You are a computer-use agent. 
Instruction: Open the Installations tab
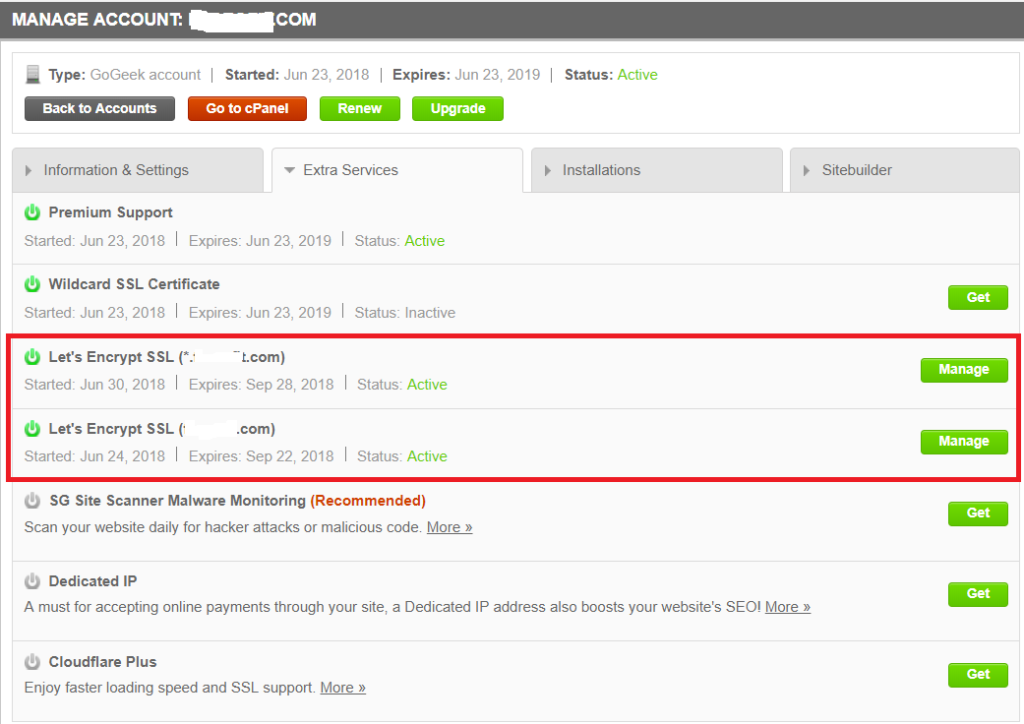[x=601, y=170]
